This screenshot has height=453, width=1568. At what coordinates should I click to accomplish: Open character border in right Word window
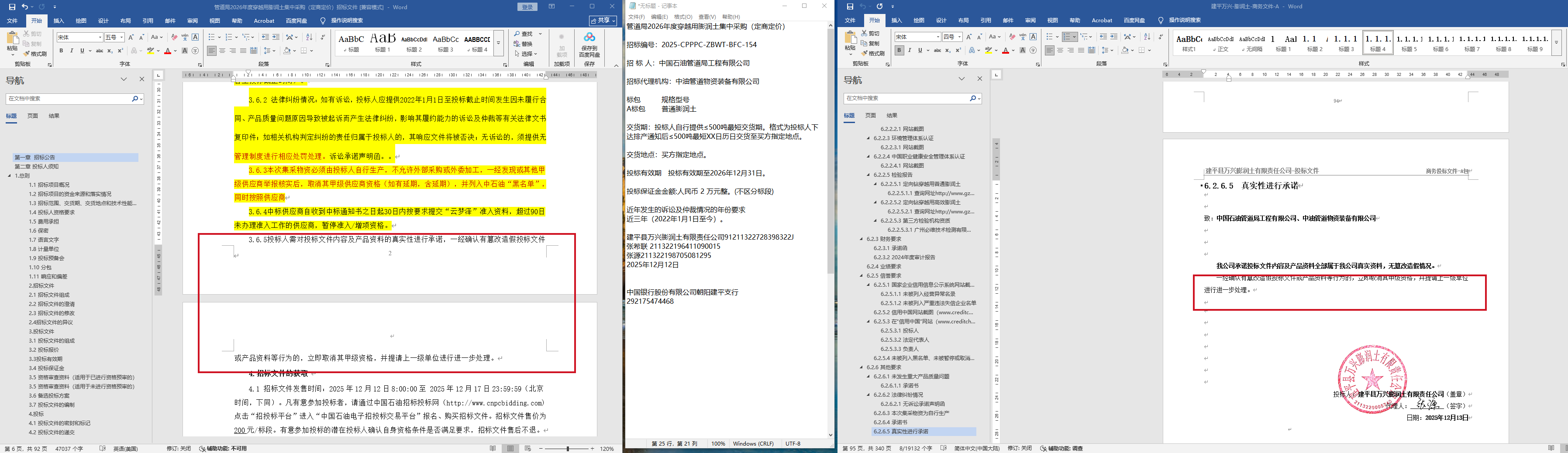(x=1033, y=37)
